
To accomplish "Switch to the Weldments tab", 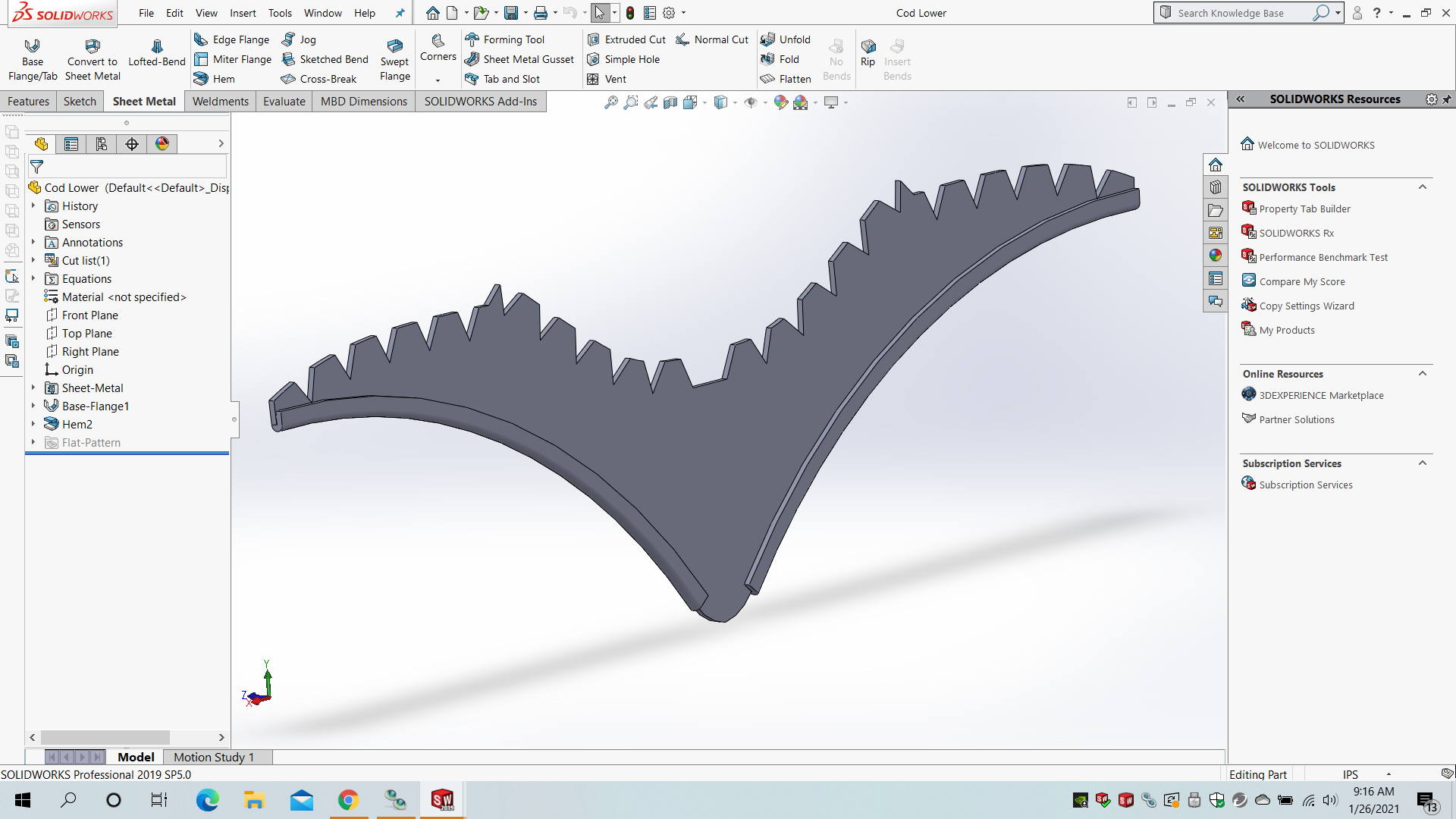I will point(220,102).
